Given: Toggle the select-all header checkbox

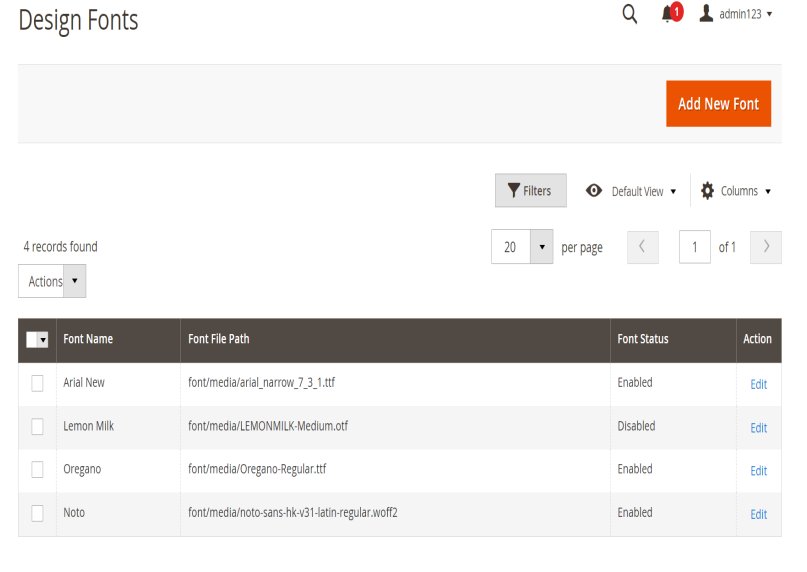Looking at the screenshot, I should [x=33, y=340].
